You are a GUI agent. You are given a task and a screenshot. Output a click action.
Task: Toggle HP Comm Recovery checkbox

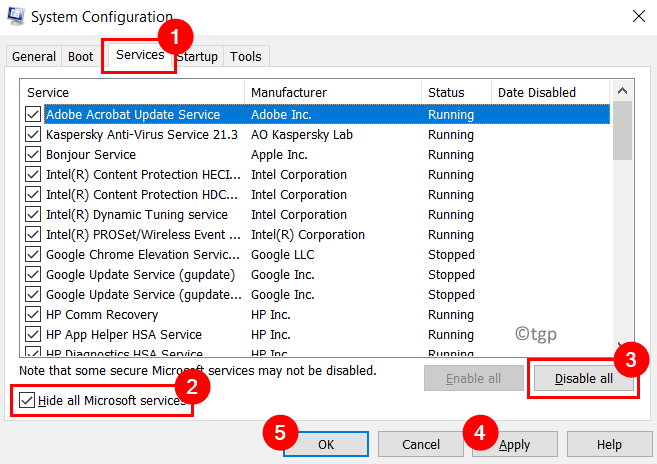coord(33,314)
